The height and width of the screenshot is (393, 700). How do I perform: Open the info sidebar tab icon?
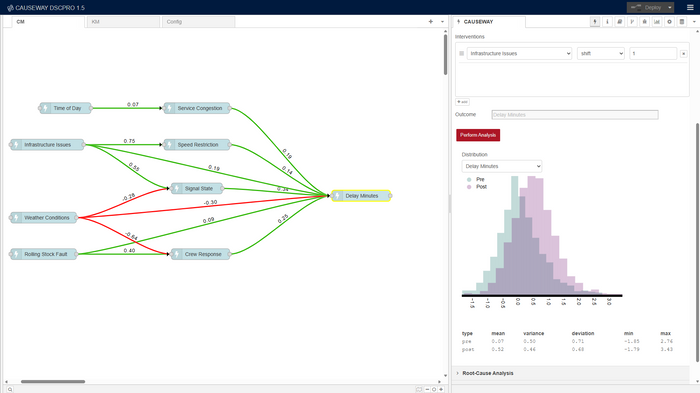[607, 21]
